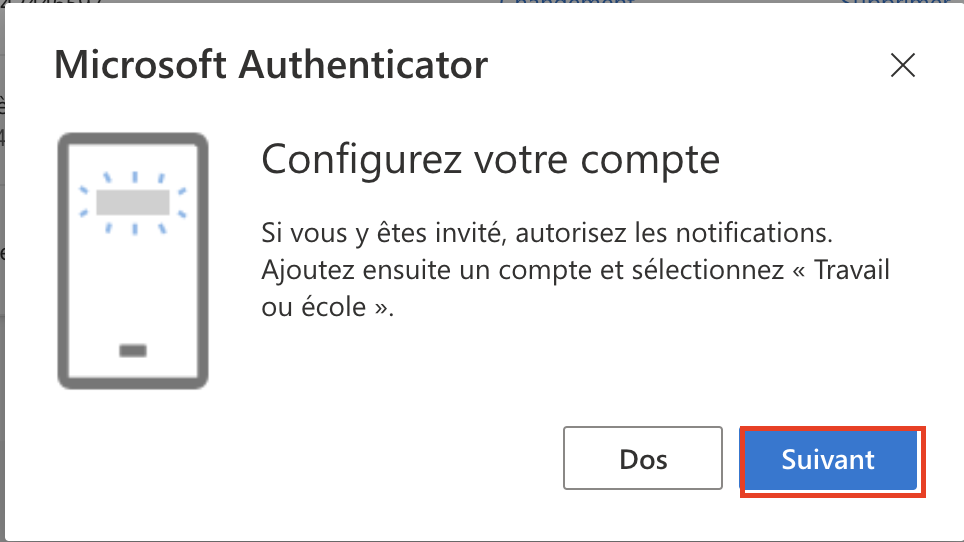The width and height of the screenshot is (964, 542).
Task: Click the Suivant button
Action: 828,460
